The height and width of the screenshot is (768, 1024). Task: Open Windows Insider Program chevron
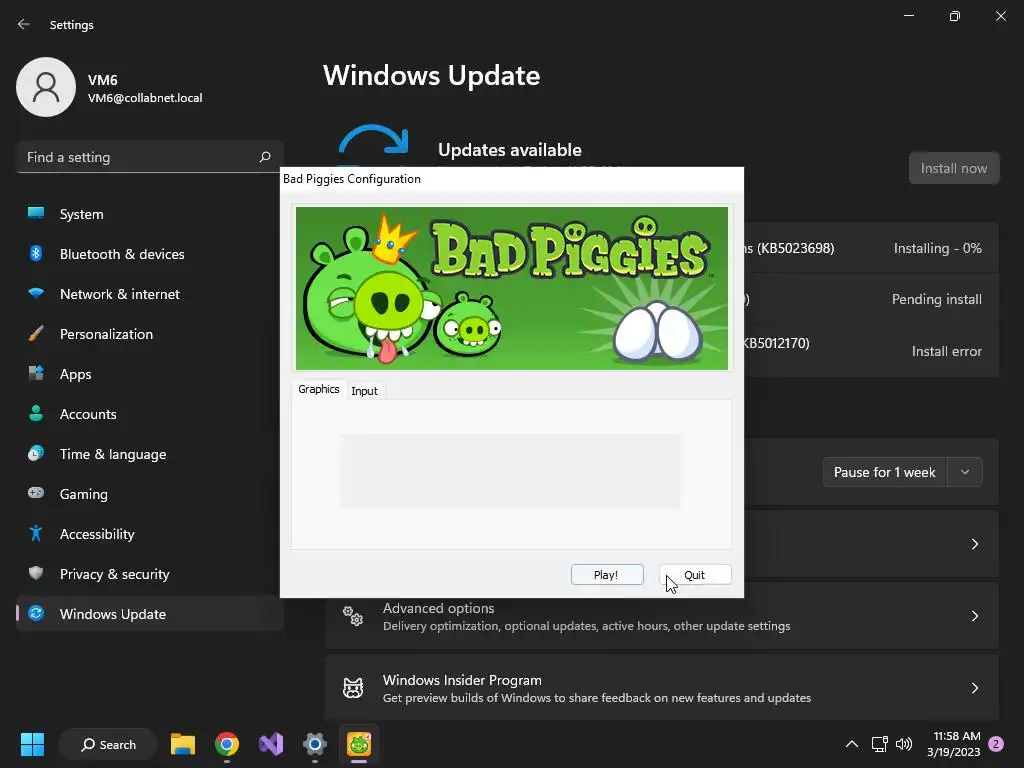(974, 688)
